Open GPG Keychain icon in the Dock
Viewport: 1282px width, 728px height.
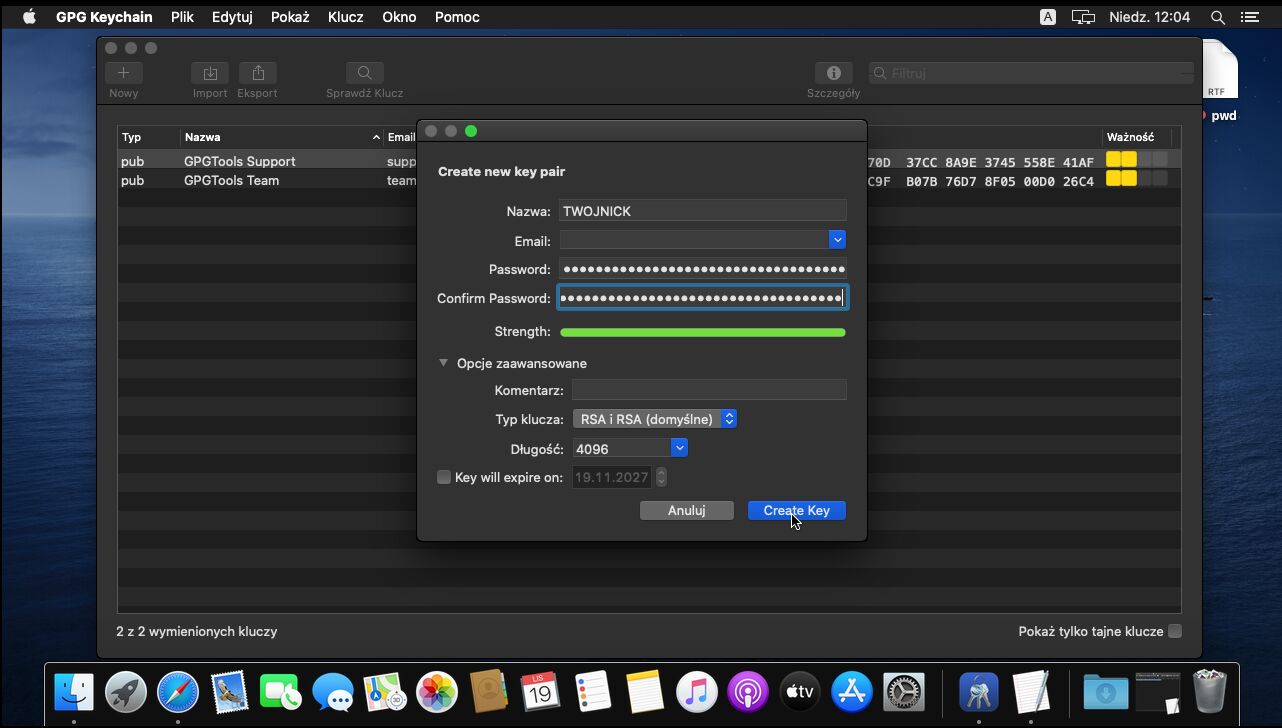pyautogui.click(x=978, y=692)
